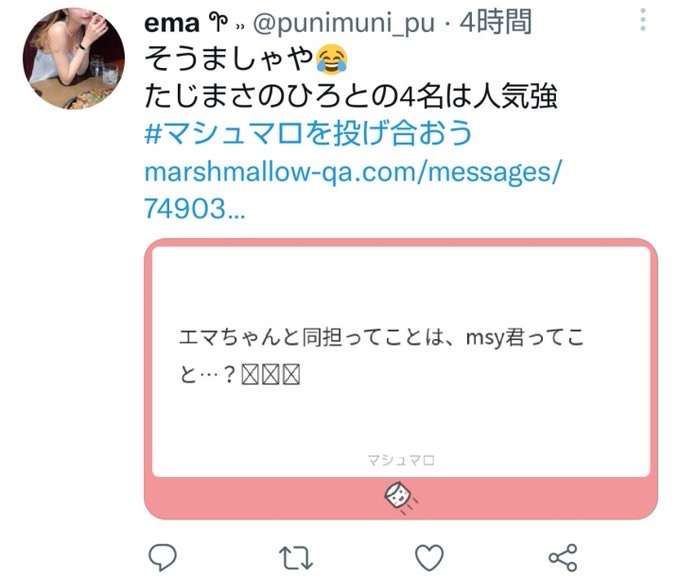Open the three-dot more options menu
This screenshot has width=680, height=578.
(643, 20)
